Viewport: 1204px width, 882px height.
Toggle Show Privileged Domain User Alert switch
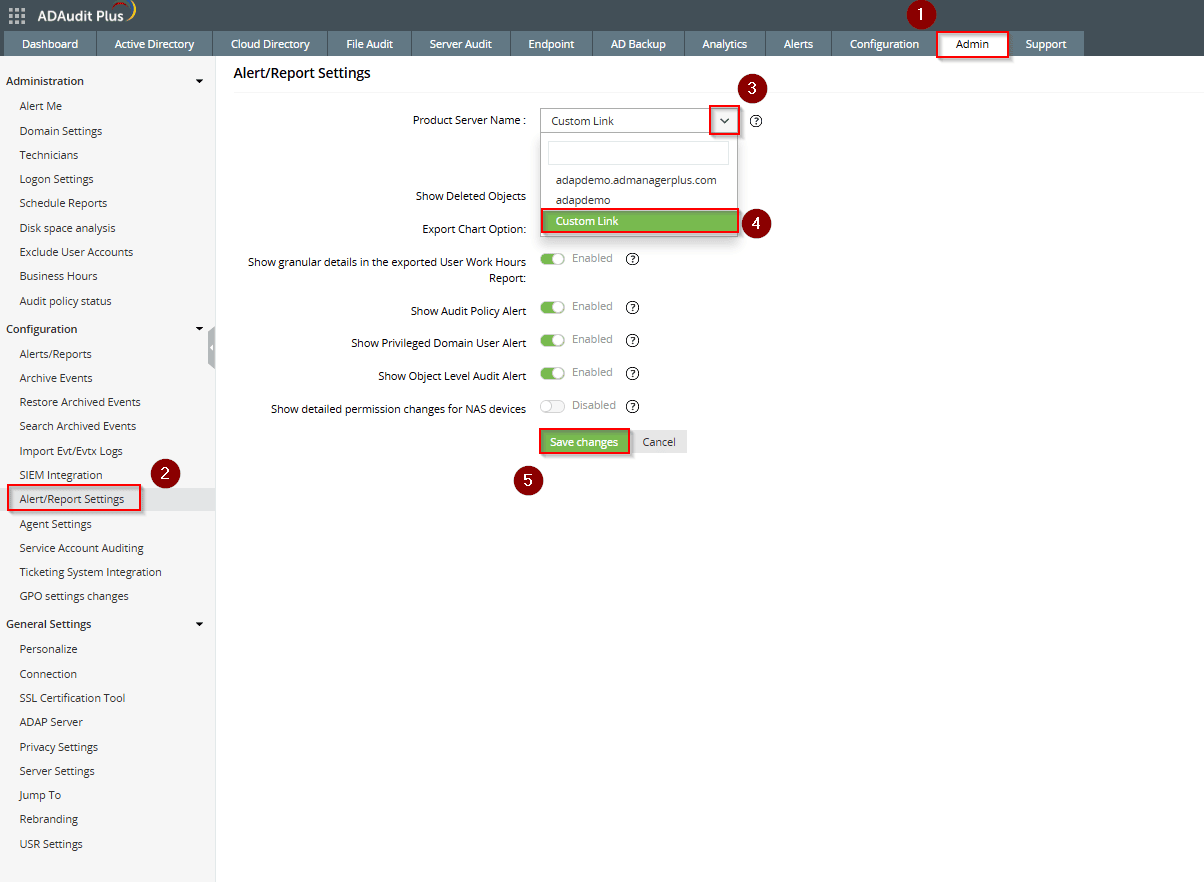pos(552,340)
